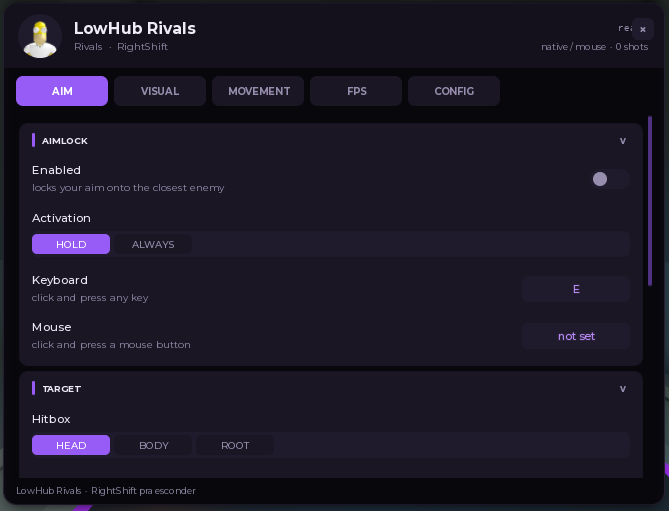
Task: Choose HEAD as the hitbox
Action: pyautogui.click(x=71, y=445)
